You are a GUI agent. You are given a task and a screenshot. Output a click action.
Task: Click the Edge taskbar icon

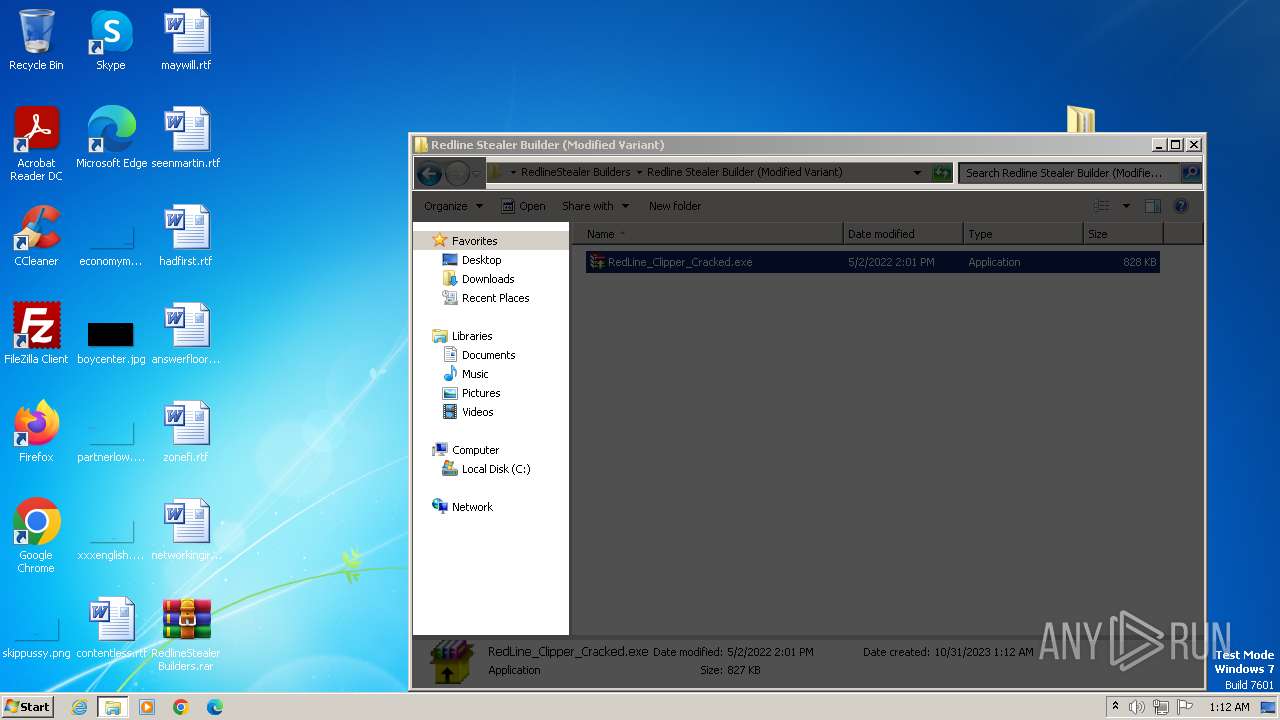215,707
